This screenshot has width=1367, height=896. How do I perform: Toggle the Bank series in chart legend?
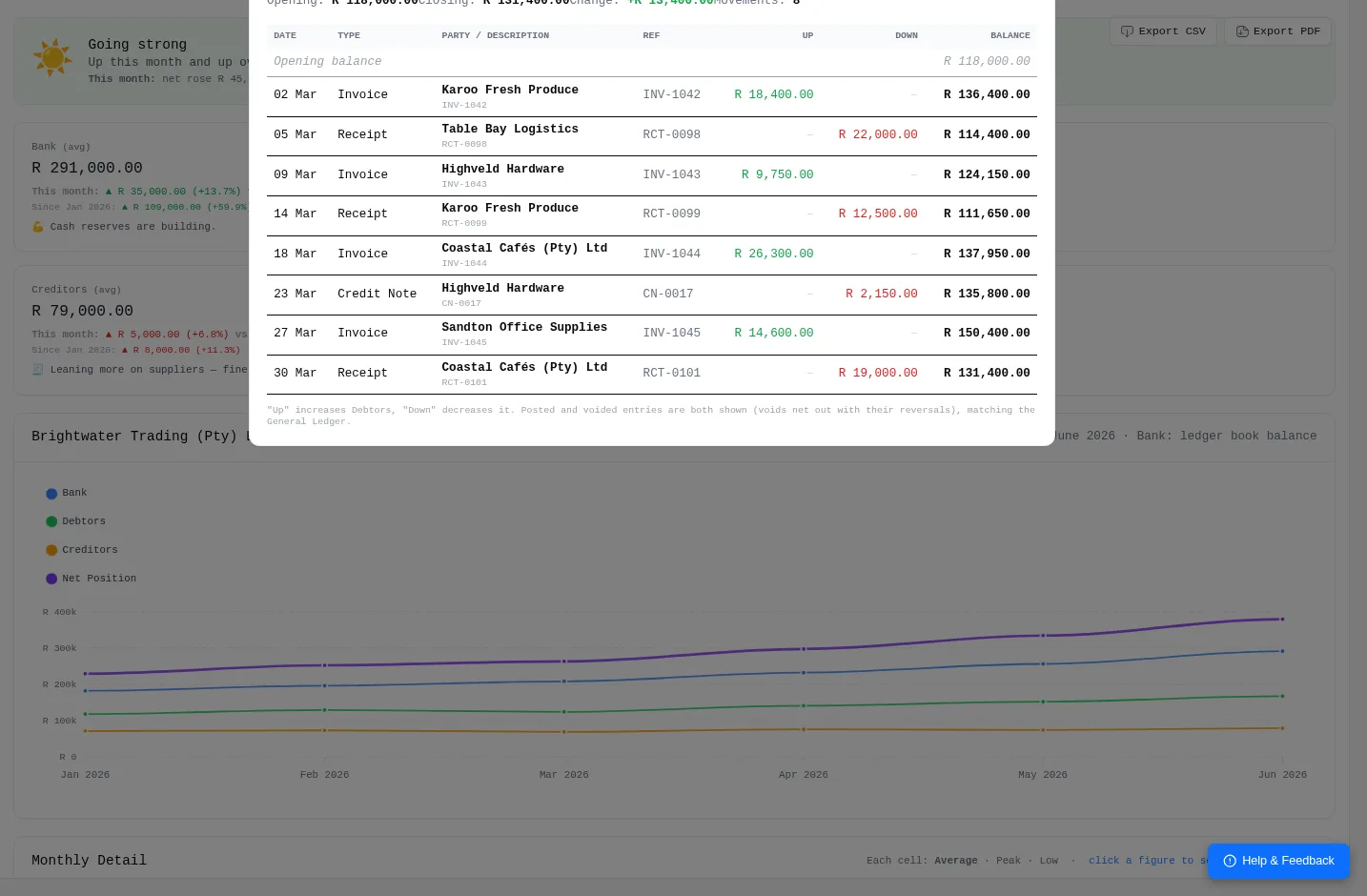point(66,494)
